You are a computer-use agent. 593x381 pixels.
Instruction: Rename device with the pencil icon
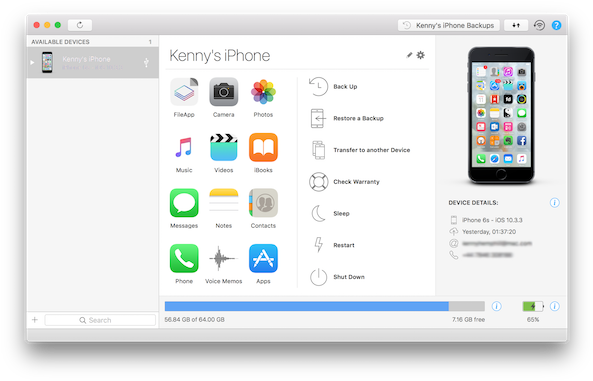coord(409,55)
